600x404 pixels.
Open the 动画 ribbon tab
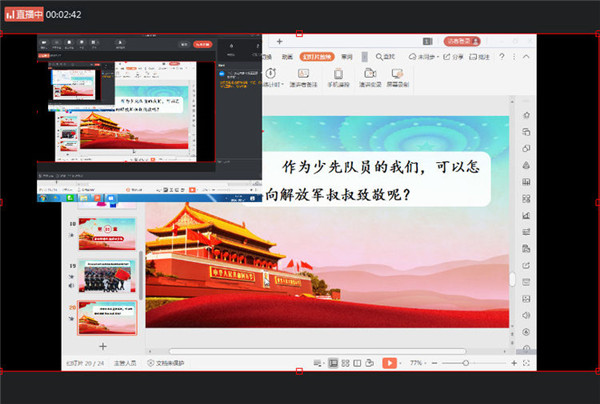coord(287,57)
